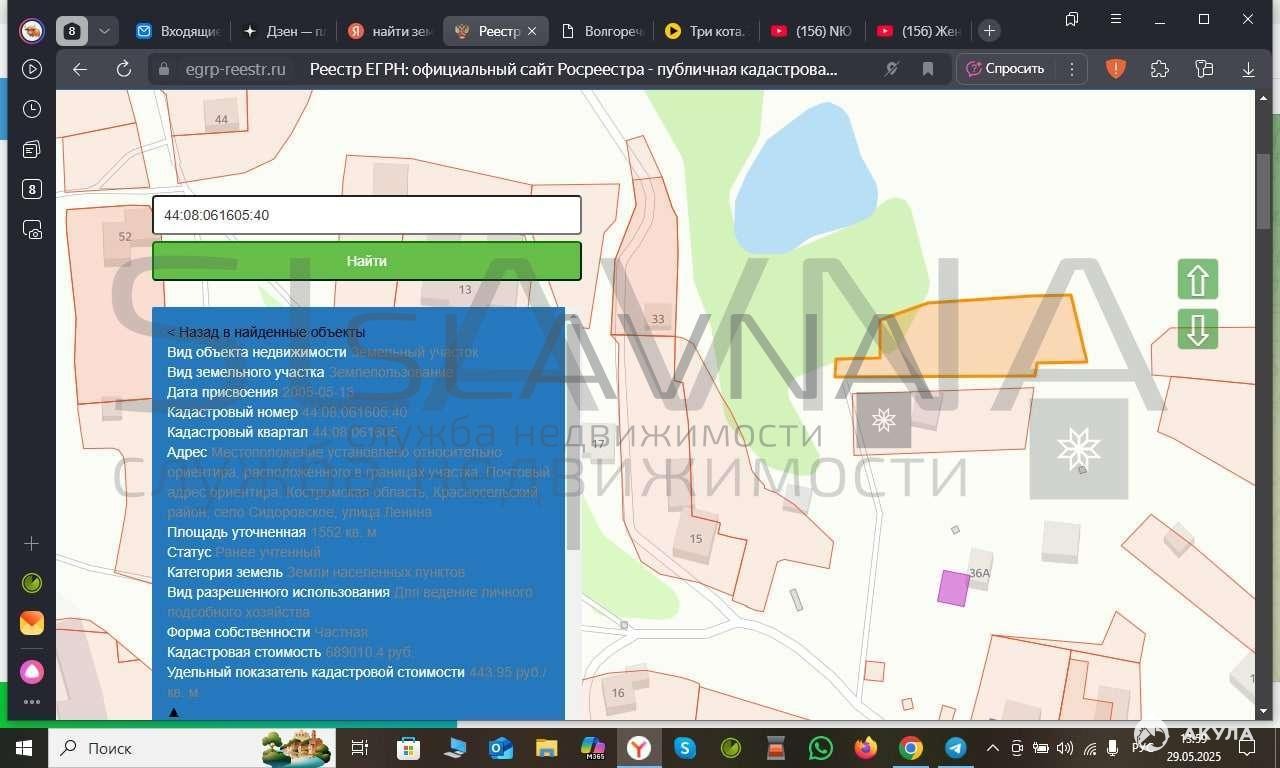1280x768 pixels.
Task: Switch to the 'Входящие' mail tab
Action: 178,31
